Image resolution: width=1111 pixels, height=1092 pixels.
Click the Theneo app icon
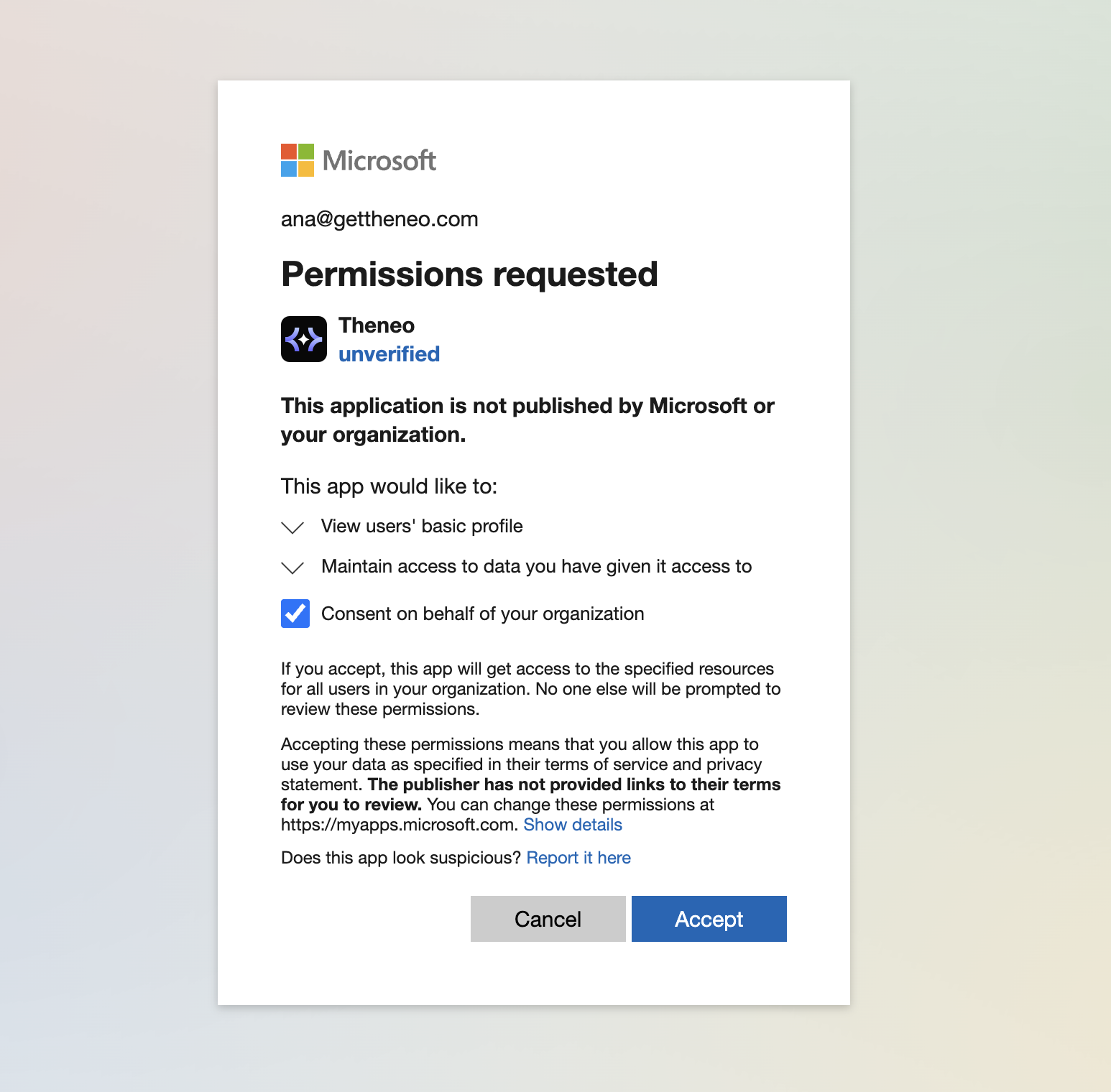pos(304,339)
